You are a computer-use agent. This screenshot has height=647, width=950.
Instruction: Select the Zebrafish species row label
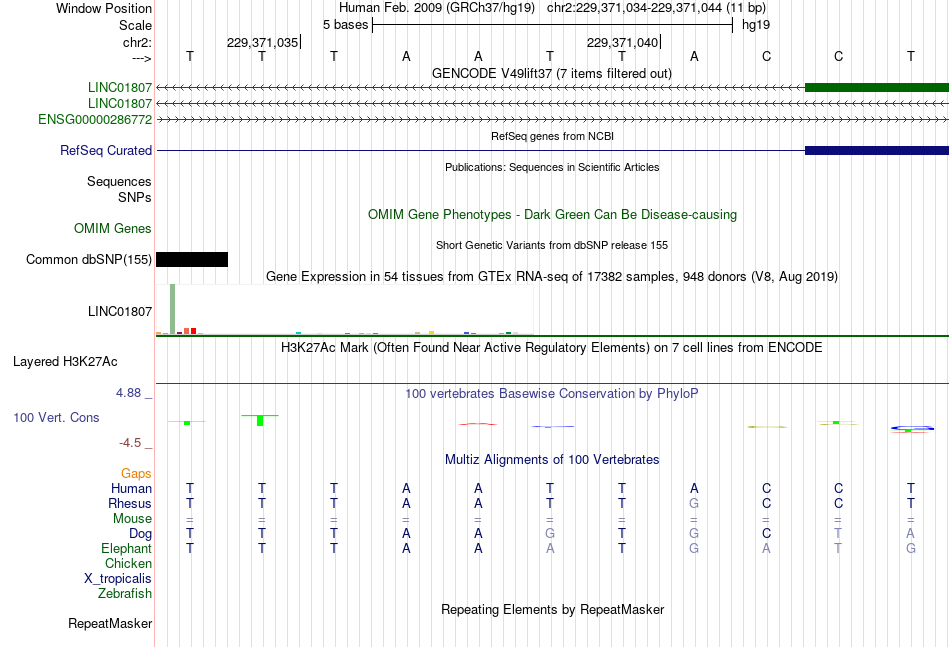pos(125,594)
